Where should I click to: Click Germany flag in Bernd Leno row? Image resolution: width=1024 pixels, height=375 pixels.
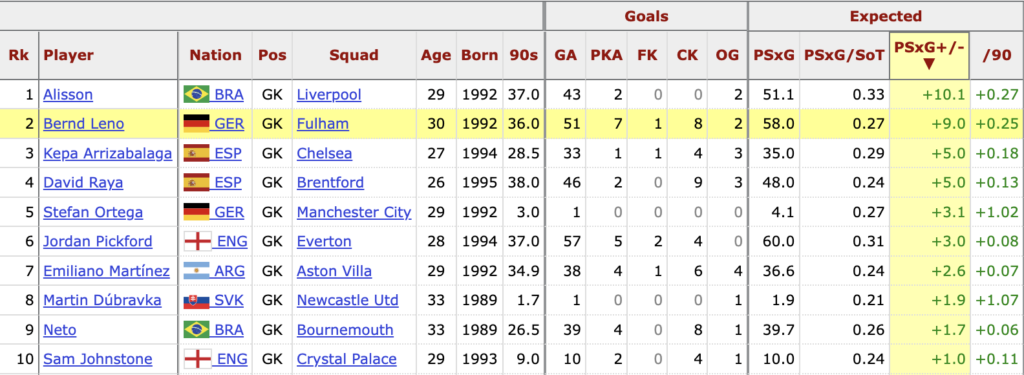coord(197,124)
